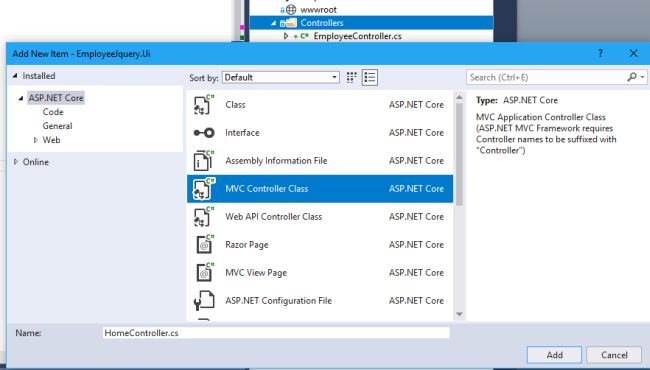Select the ASP.NET Configuration File icon
Image resolution: width=650 pixels, height=370 pixels.
[x=204, y=301]
